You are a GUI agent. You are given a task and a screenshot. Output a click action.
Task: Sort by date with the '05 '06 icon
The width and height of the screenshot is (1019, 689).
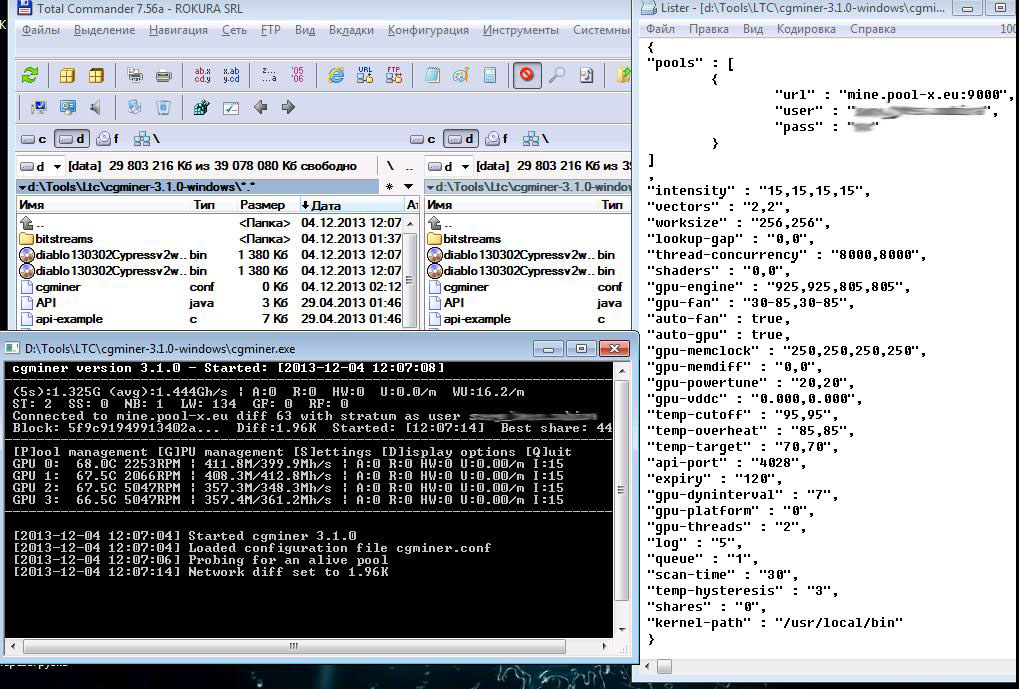tap(298, 75)
